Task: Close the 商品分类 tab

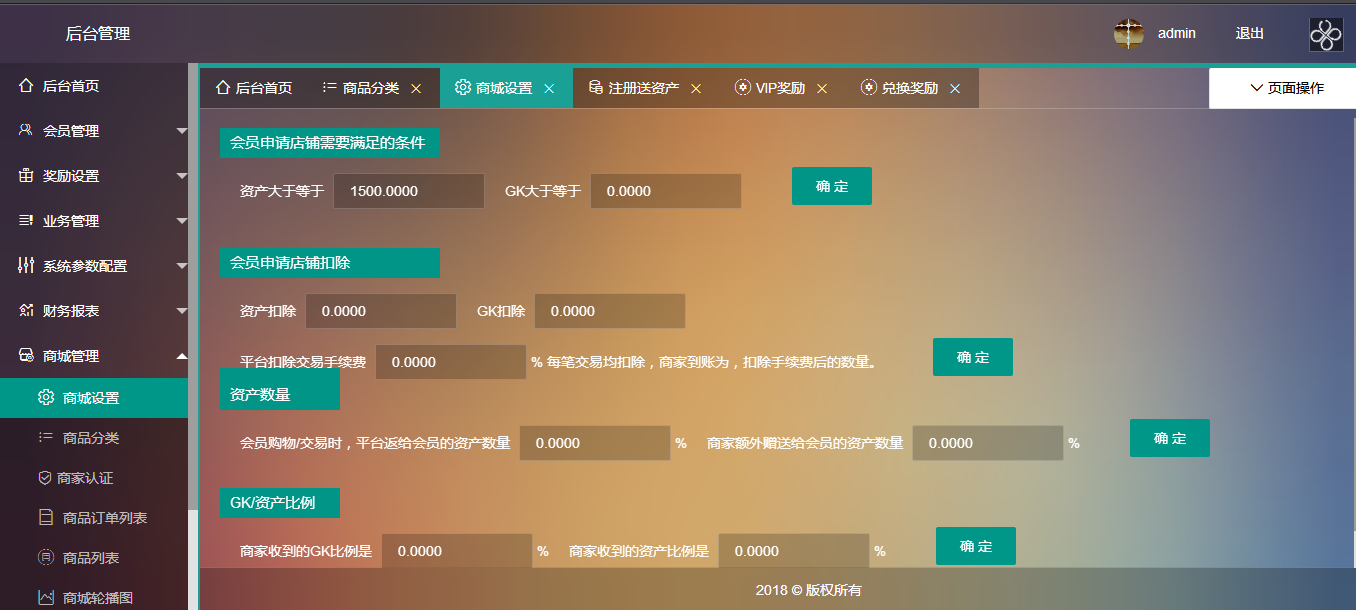Action: pyautogui.click(x=416, y=89)
